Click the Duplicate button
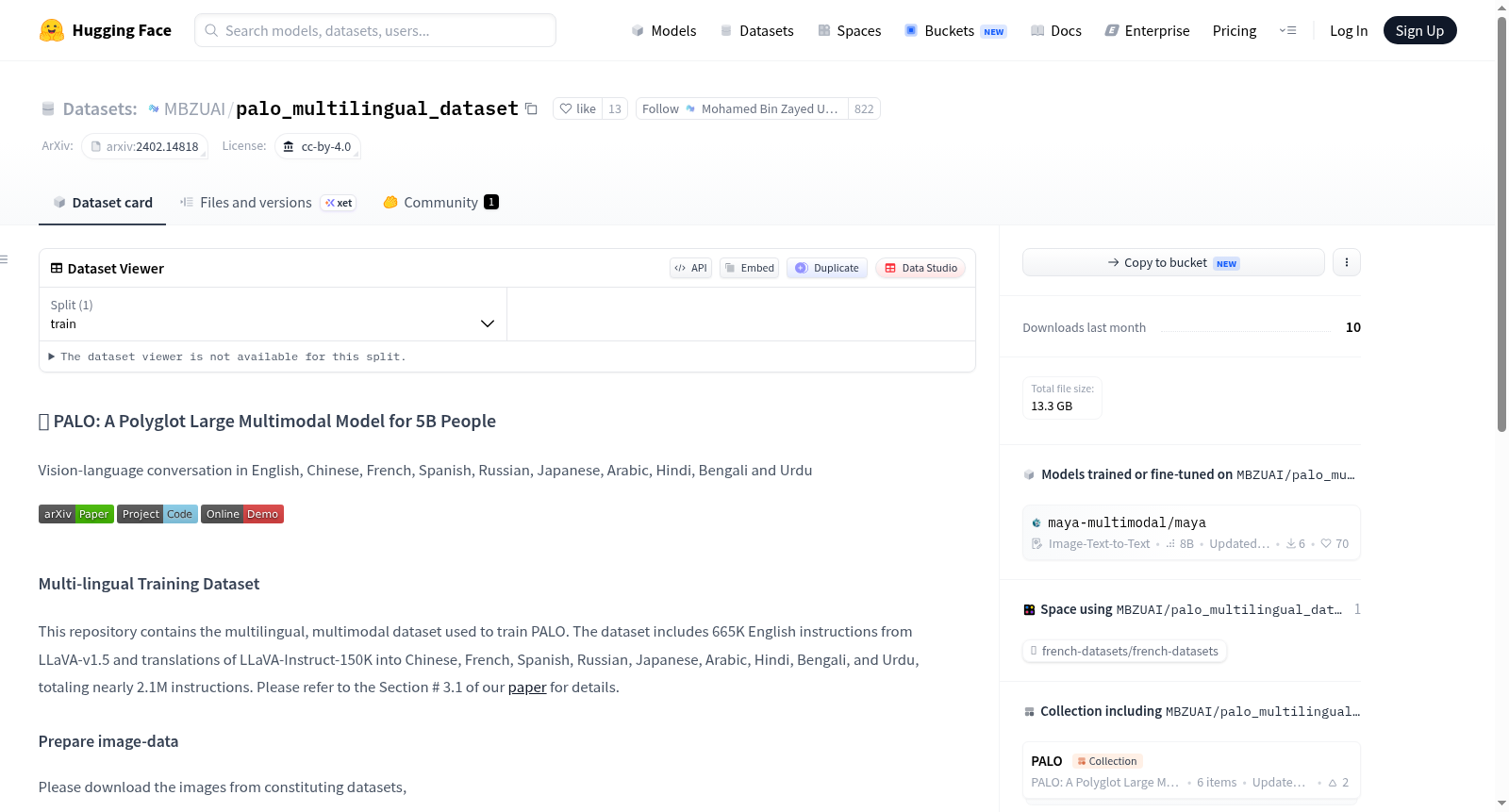This screenshot has width=1509, height=812. tap(827, 268)
